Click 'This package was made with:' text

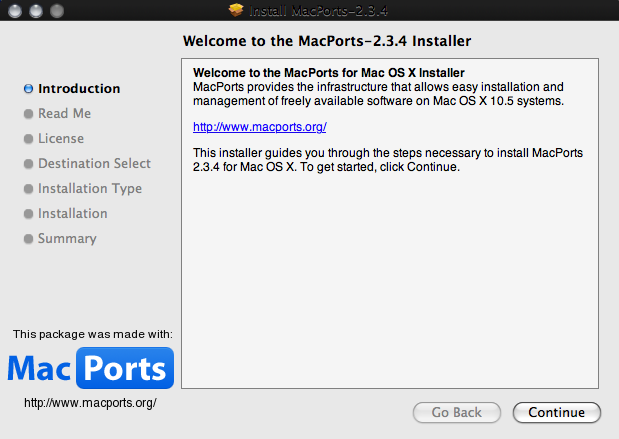pyautogui.click(x=93, y=334)
